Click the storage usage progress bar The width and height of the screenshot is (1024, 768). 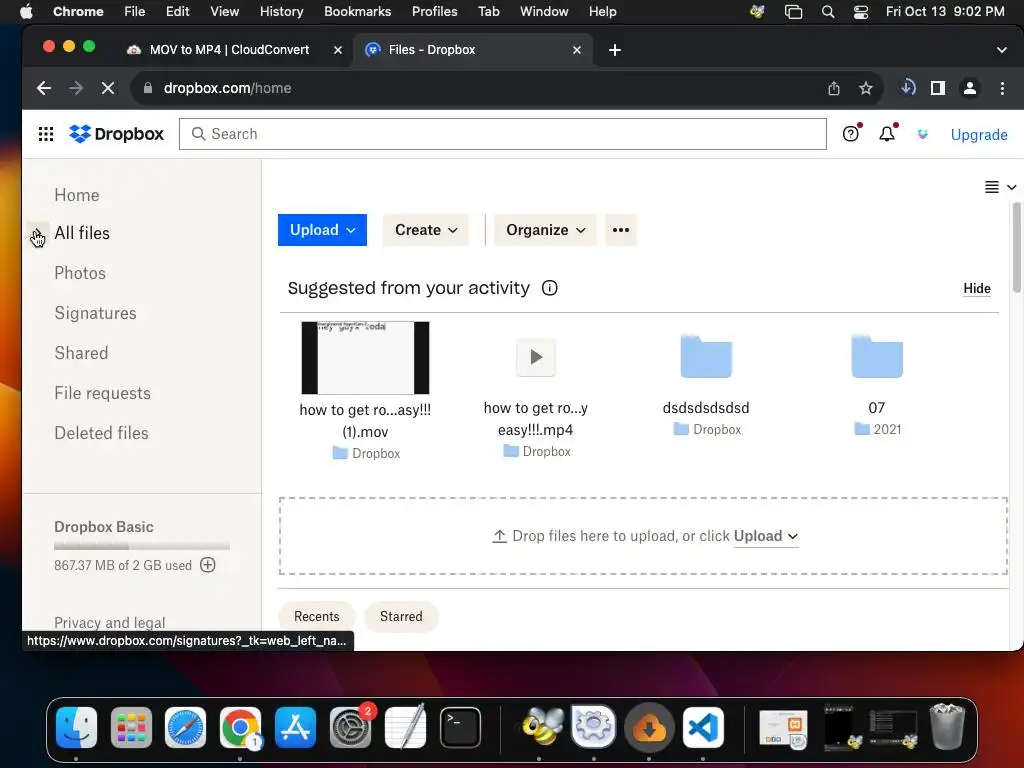coord(142,545)
